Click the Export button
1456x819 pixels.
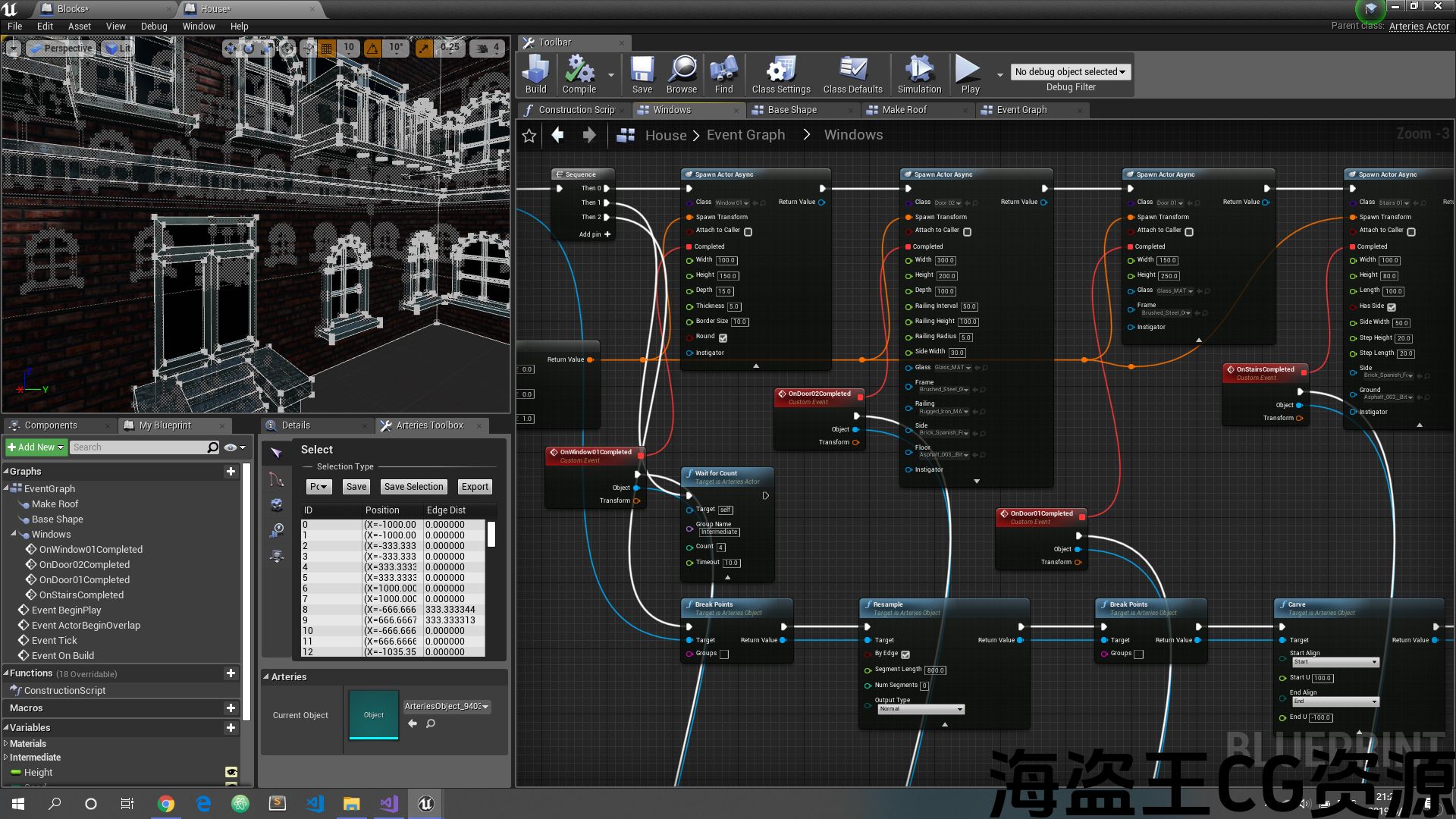[x=475, y=487]
